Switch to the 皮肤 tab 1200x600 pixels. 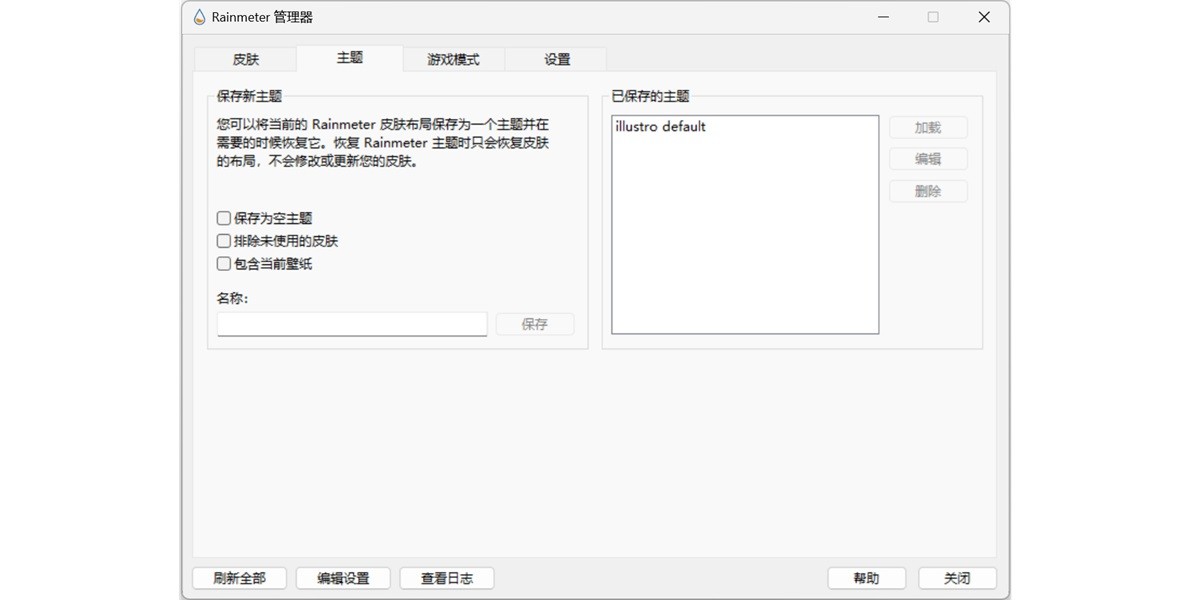[x=245, y=59]
